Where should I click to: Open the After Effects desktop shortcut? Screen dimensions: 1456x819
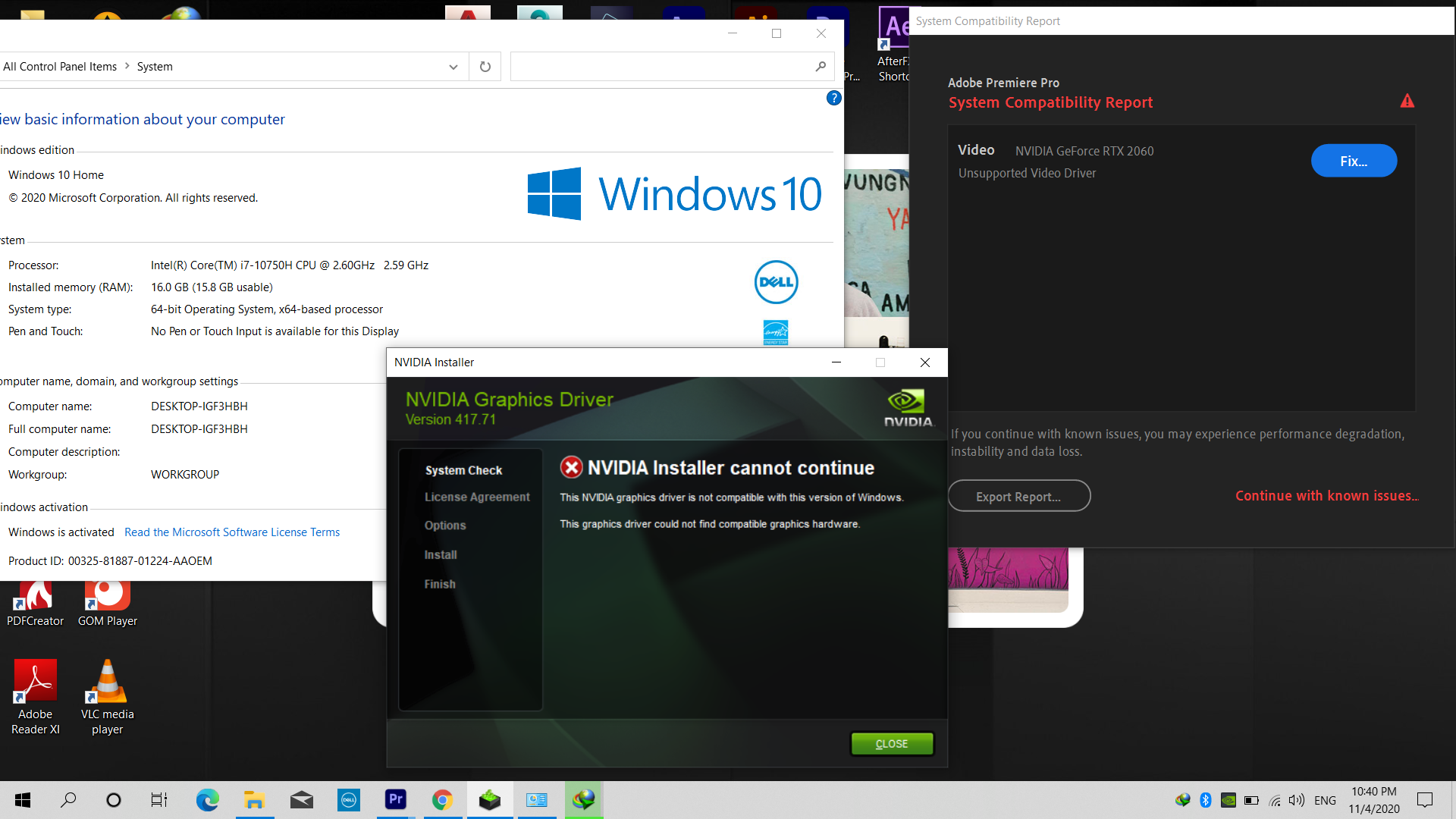(x=893, y=44)
